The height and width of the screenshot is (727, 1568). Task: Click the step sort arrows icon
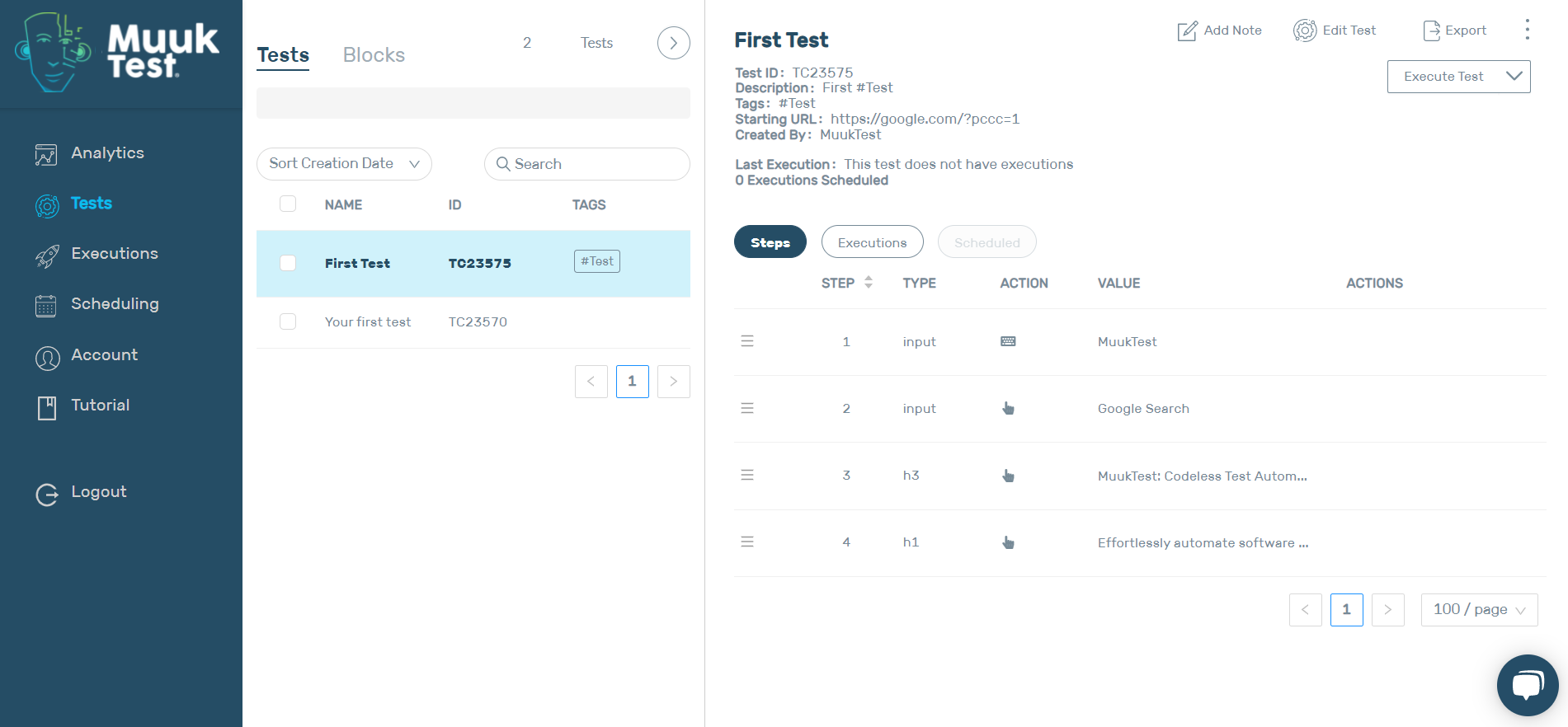pyautogui.click(x=868, y=283)
